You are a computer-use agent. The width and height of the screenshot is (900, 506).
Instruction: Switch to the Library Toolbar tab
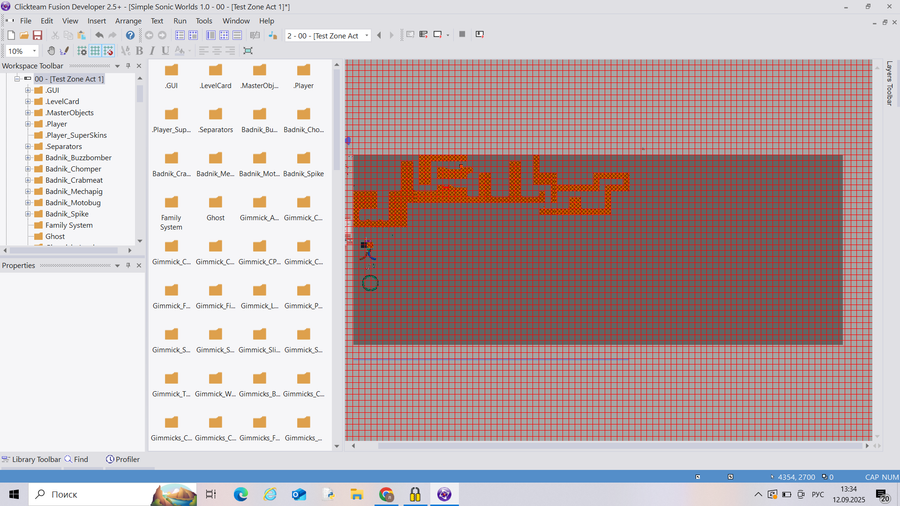(31, 459)
